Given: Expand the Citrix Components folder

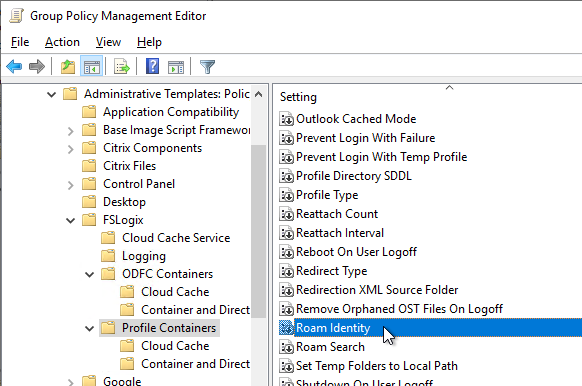Looking at the screenshot, I should tap(71, 149).
